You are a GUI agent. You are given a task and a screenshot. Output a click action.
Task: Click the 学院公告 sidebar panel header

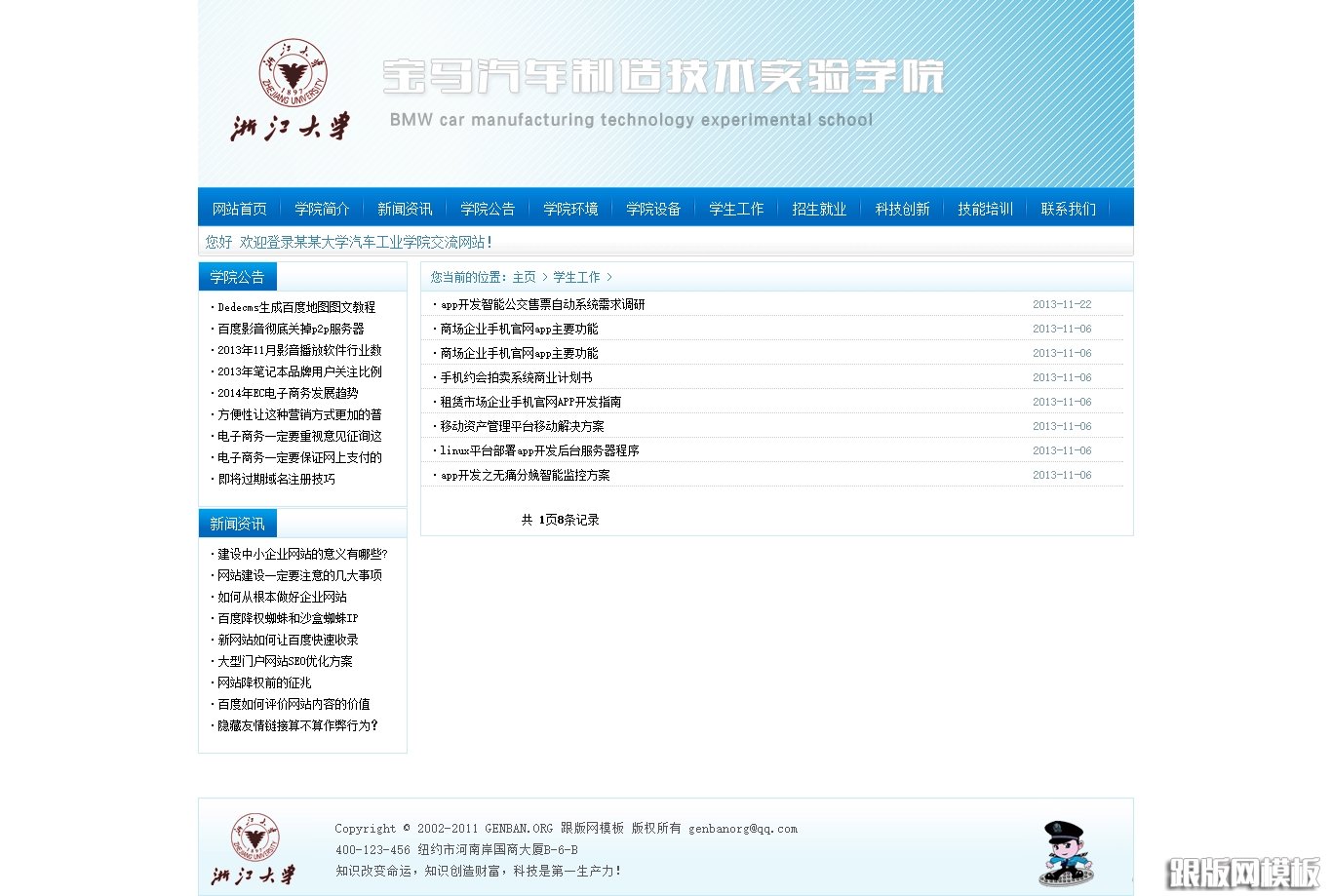[x=237, y=277]
